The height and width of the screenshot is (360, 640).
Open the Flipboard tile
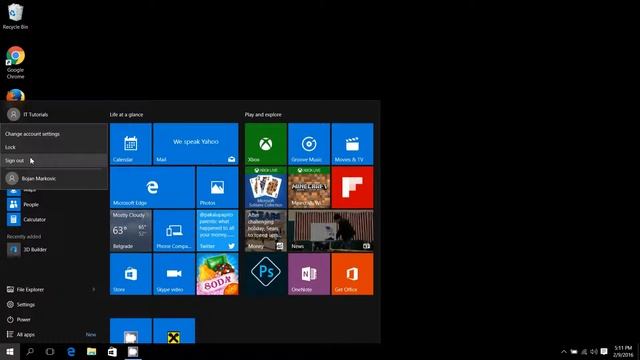(x=352, y=187)
